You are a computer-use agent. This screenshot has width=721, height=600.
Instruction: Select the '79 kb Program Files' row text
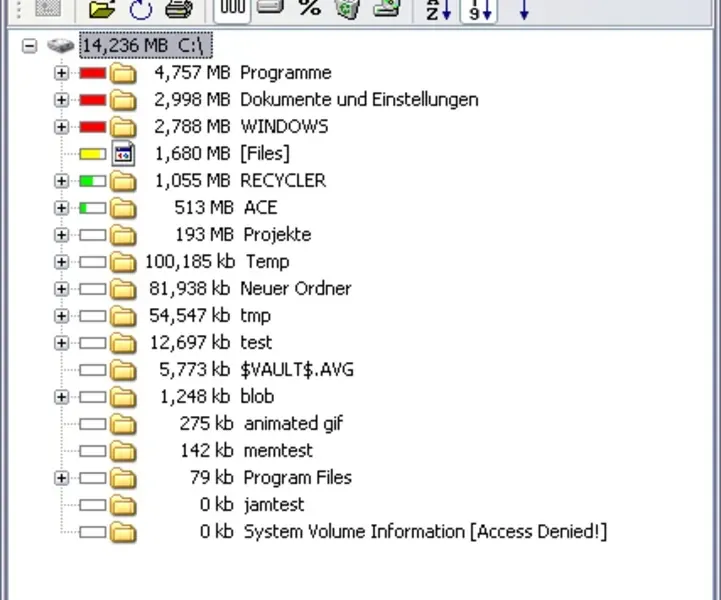(271, 478)
